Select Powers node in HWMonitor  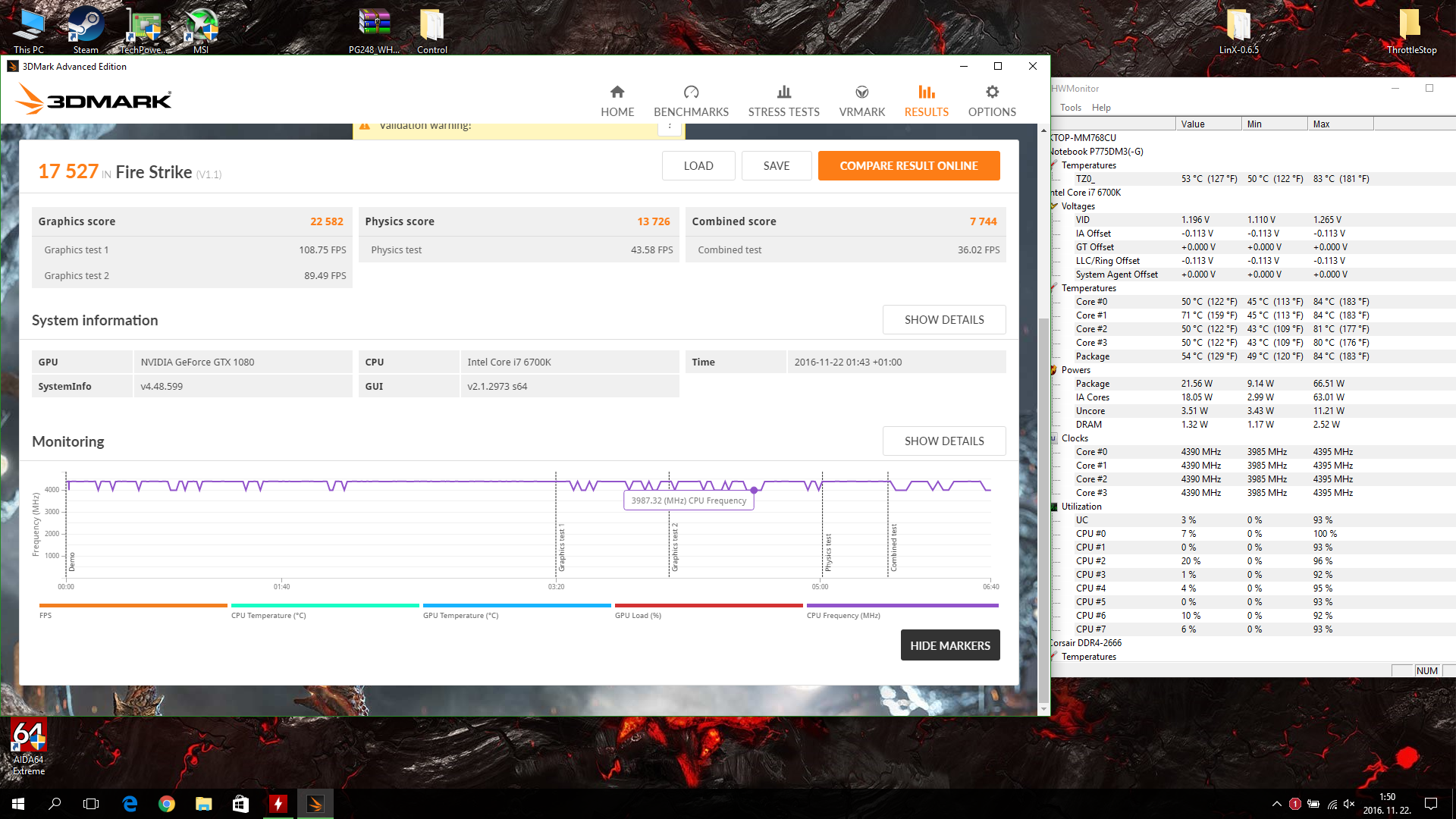(1075, 370)
